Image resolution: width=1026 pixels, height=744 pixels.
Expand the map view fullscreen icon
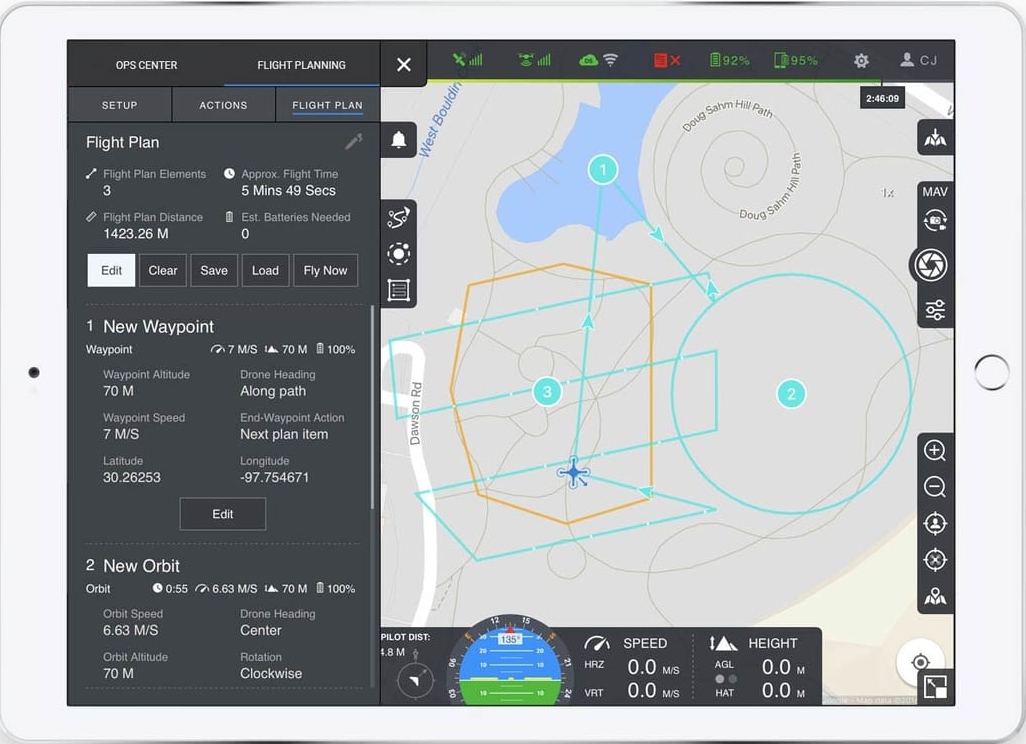(935, 687)
